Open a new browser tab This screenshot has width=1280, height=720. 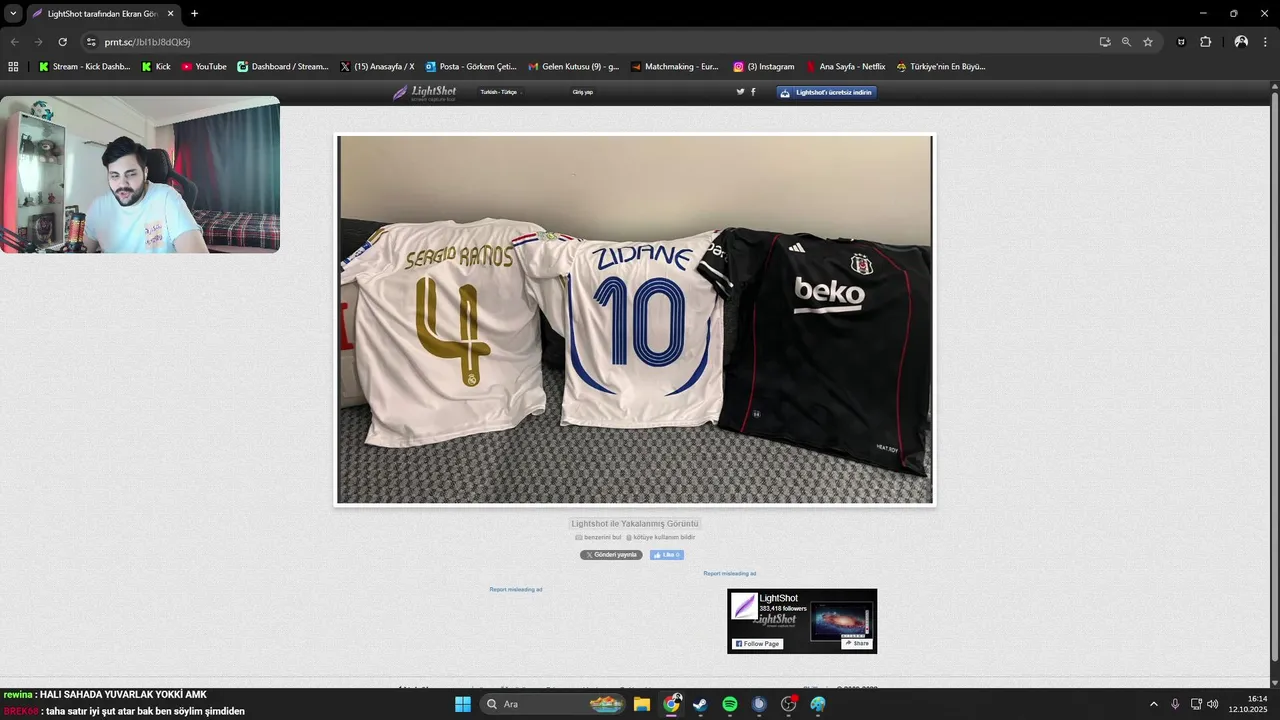click(194, 14)
